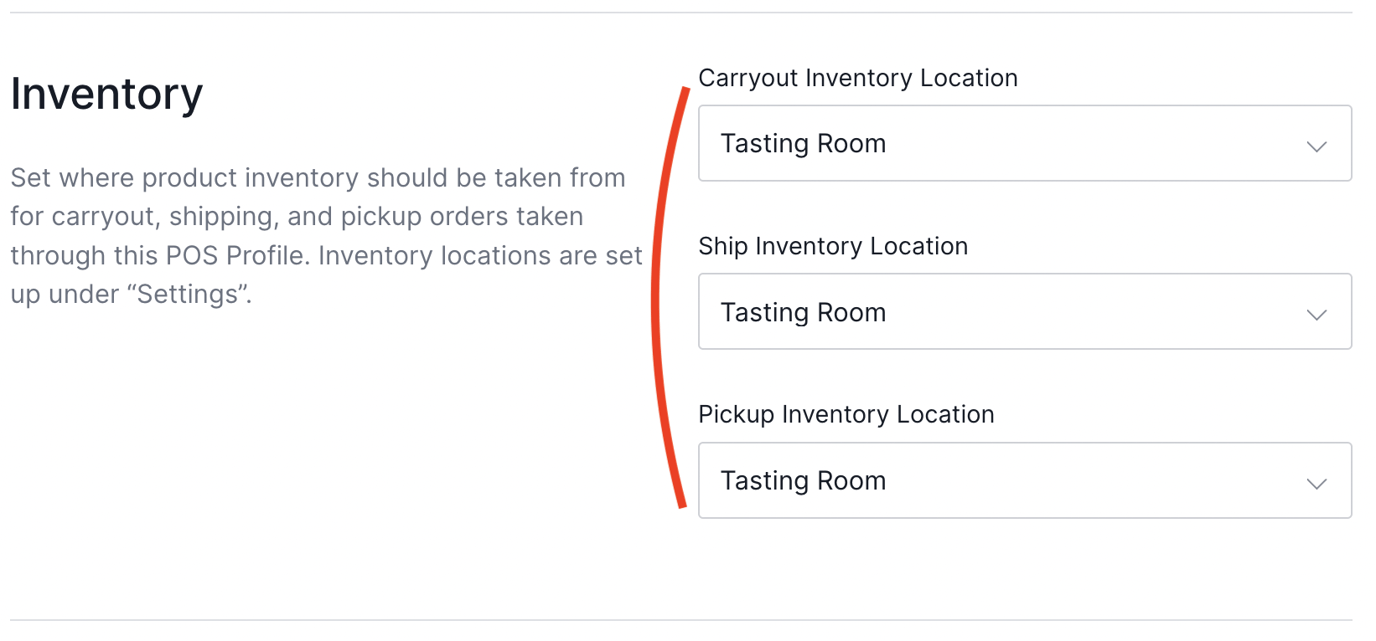Click the Ship dropdown chevron arrow

coord(1316,313)
